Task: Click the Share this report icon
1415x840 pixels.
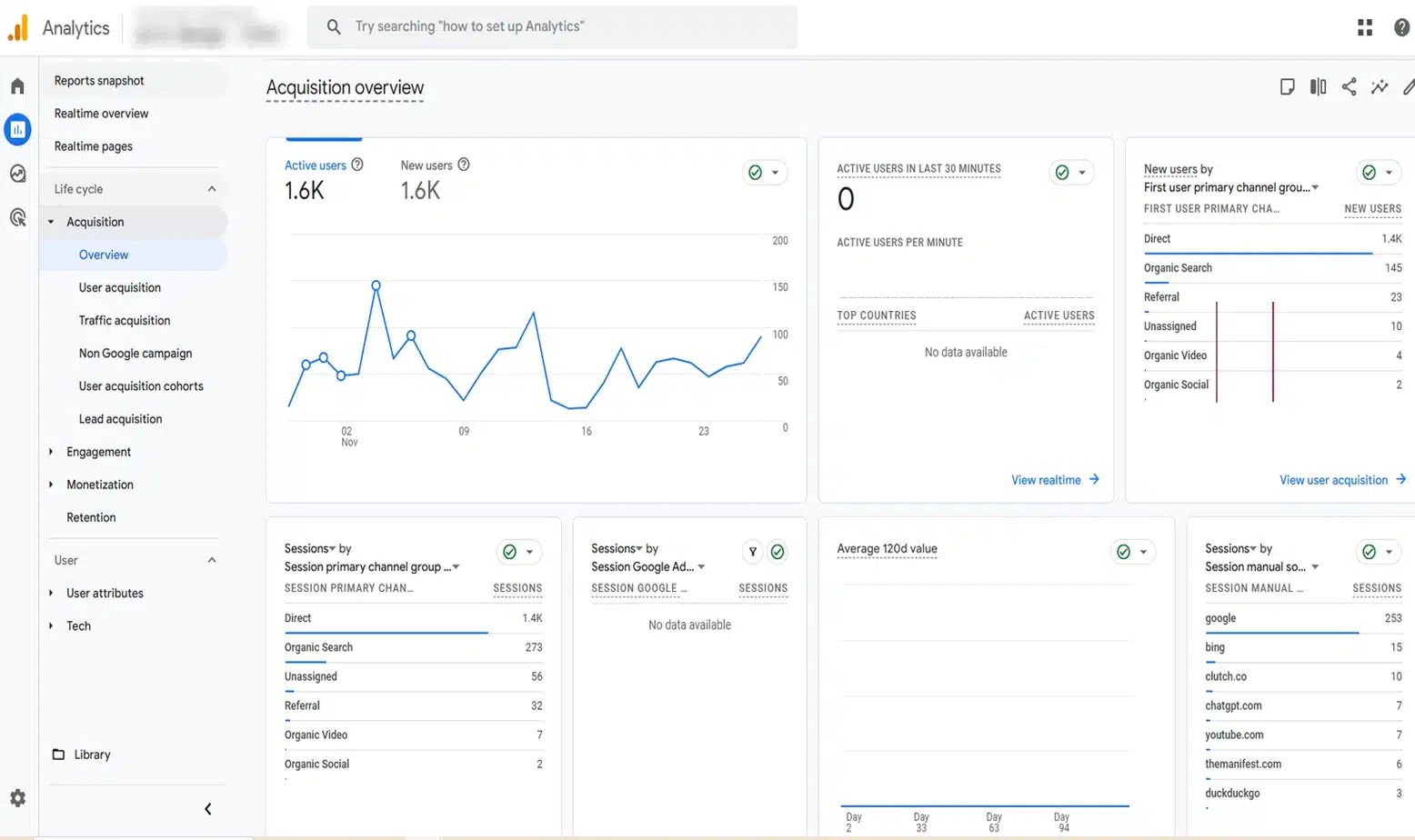Action: tap(1349, 87)
